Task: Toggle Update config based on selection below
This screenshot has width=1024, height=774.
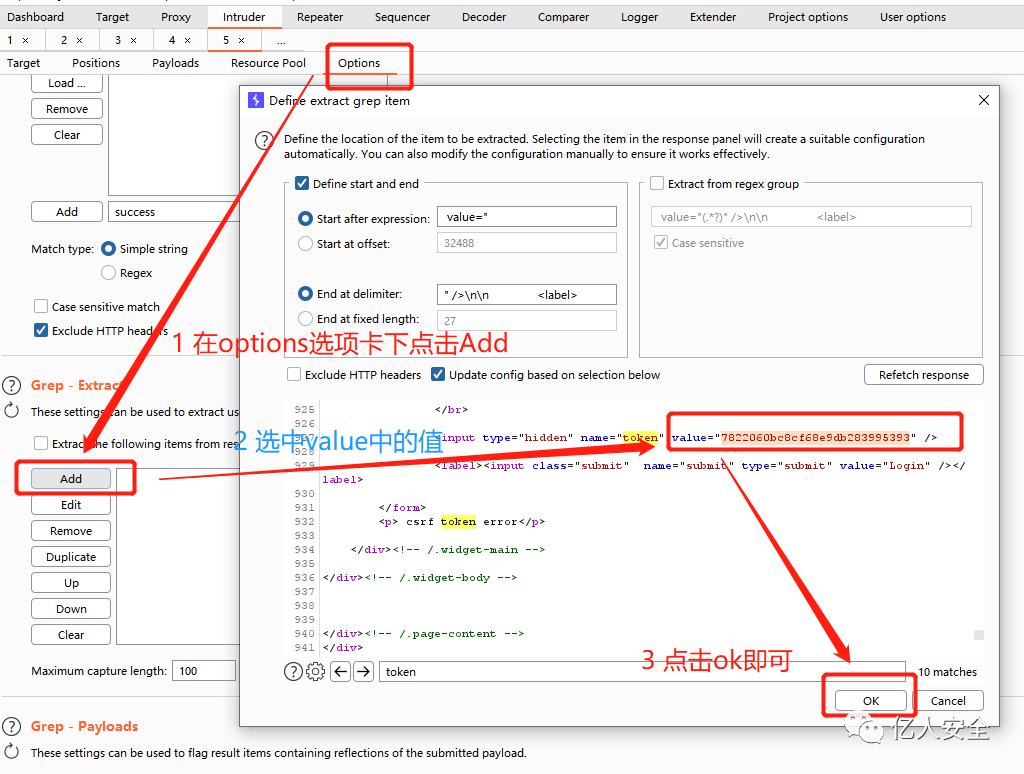Action: (x=438, y=375)
